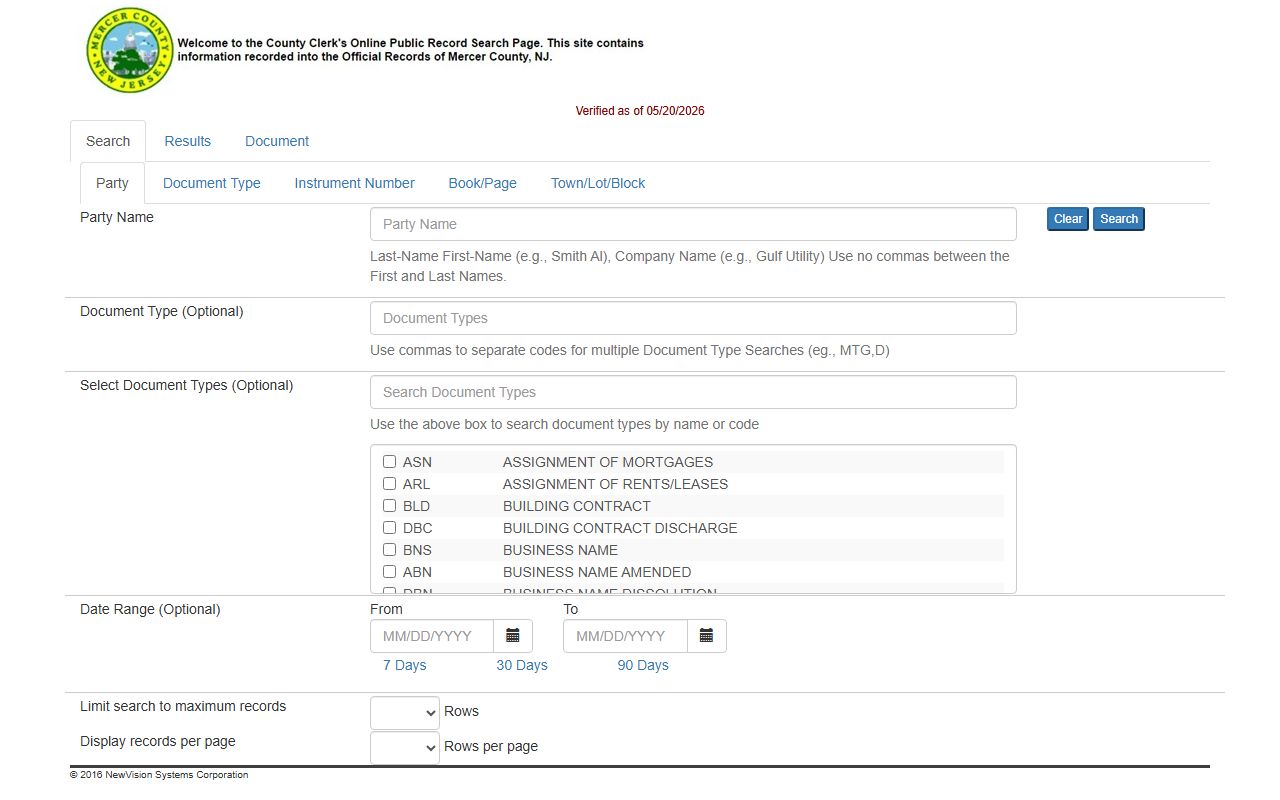
Task: Click the BUILDING CONTRACT DISCHARGE label
Action: [x=620, y=528]
